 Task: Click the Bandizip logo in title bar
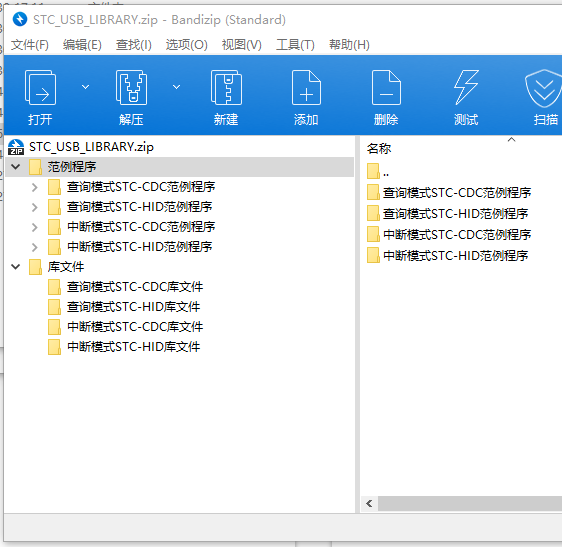coord(20,19)
